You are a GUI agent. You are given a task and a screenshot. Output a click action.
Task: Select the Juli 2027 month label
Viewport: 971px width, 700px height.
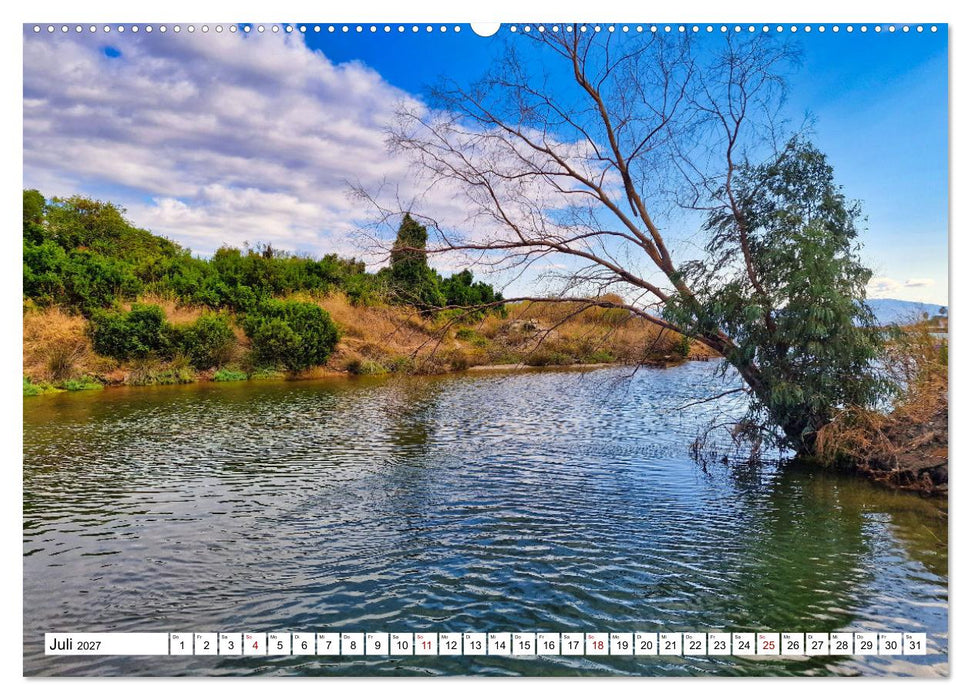[x=75, y=645]
